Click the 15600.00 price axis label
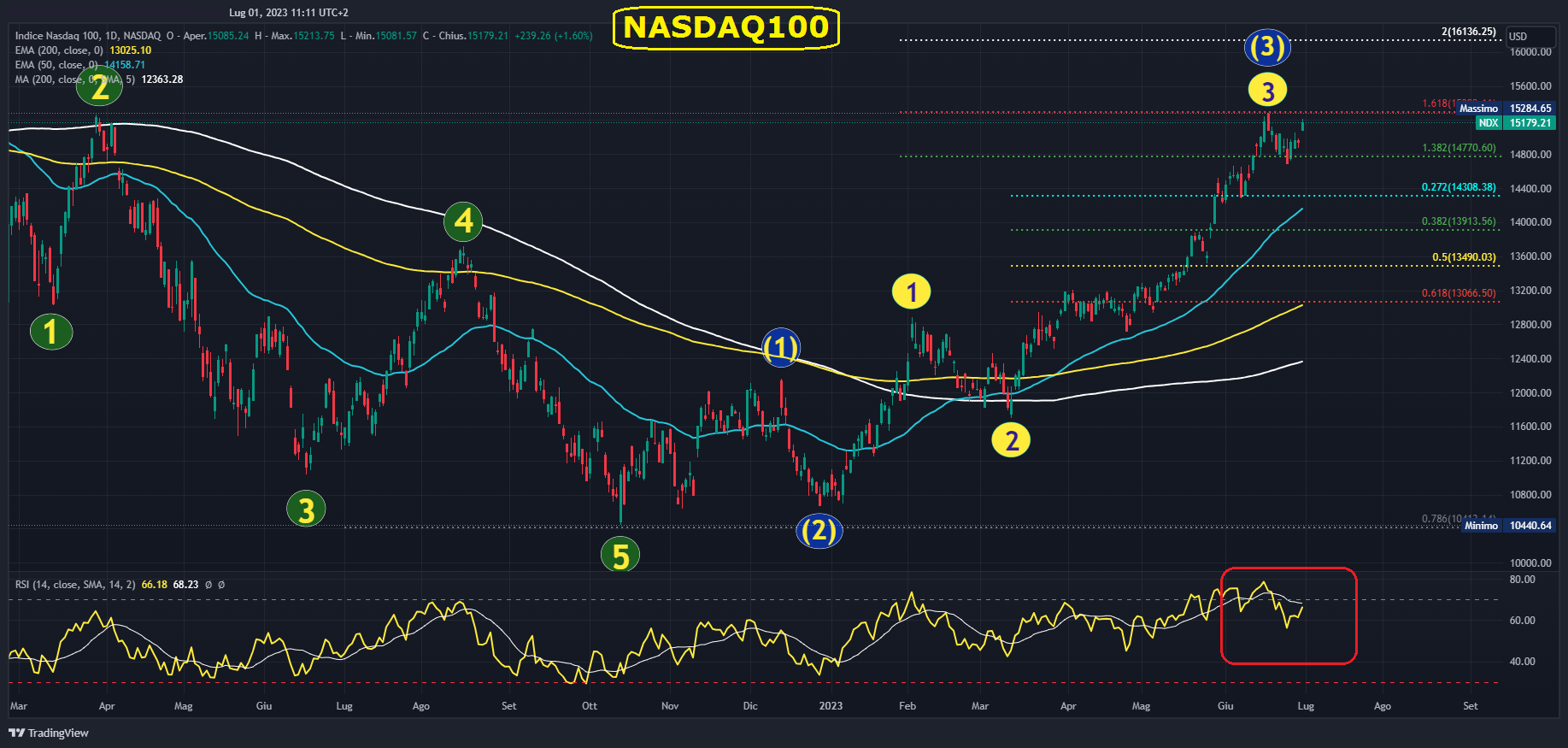This screenshot has height=748, width=1568. click(1530, 86)
